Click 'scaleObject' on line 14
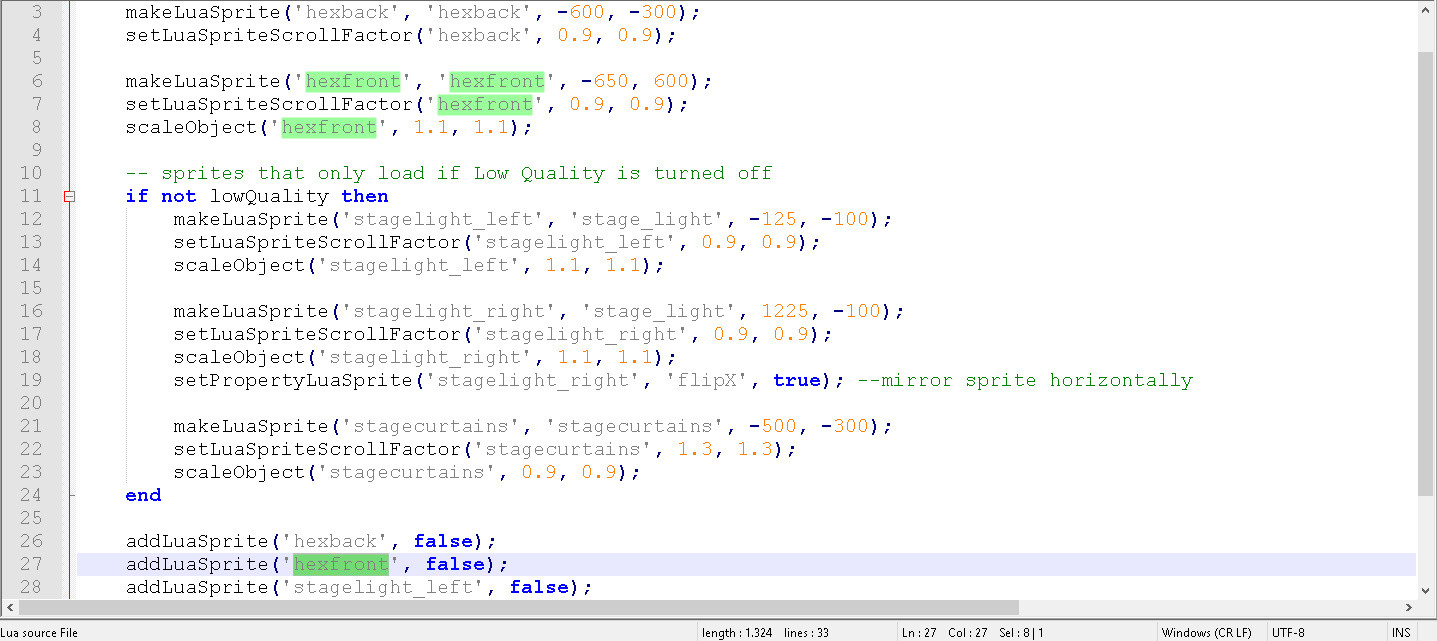This screenshot has width=1437, height=641. click(239, 265)
